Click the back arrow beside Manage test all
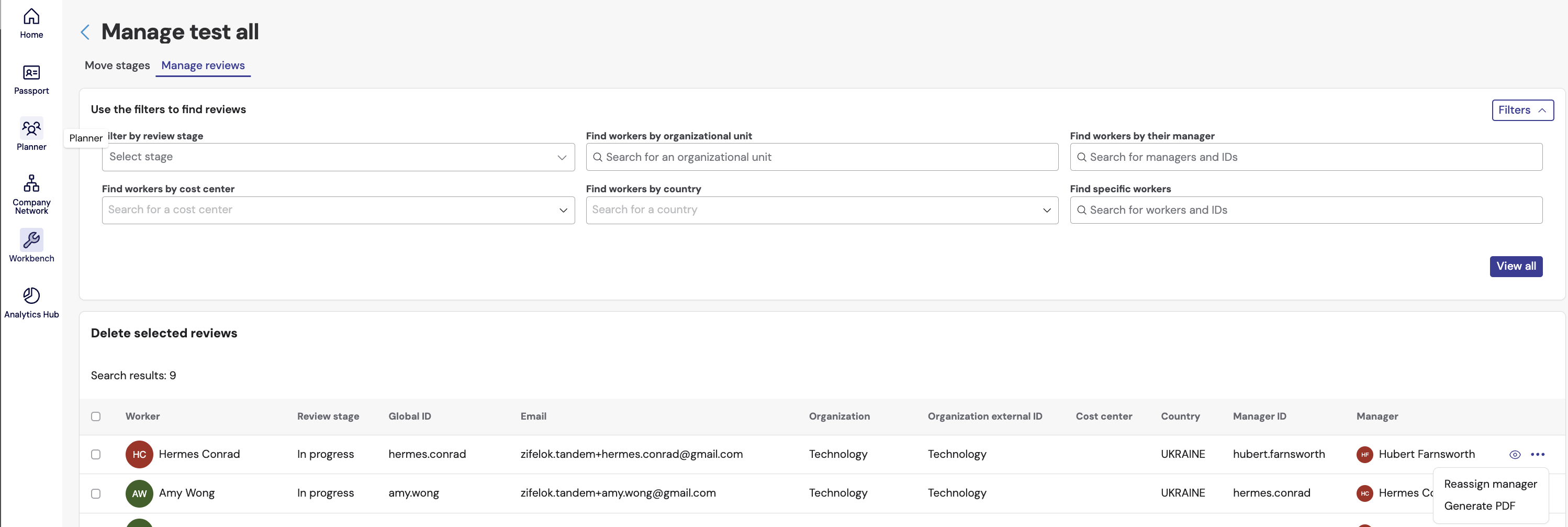Image resolution: width=1568 pixels, height=527 pixels. [x=85, y=31]
